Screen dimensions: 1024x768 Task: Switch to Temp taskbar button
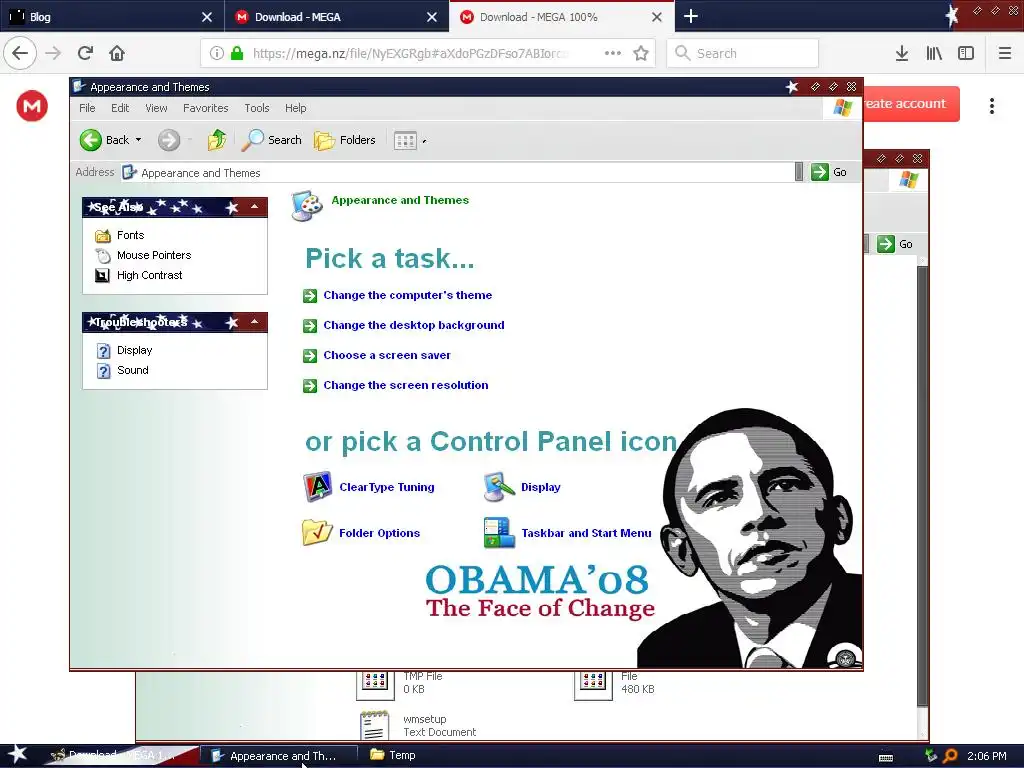click(x=393, y=756)
